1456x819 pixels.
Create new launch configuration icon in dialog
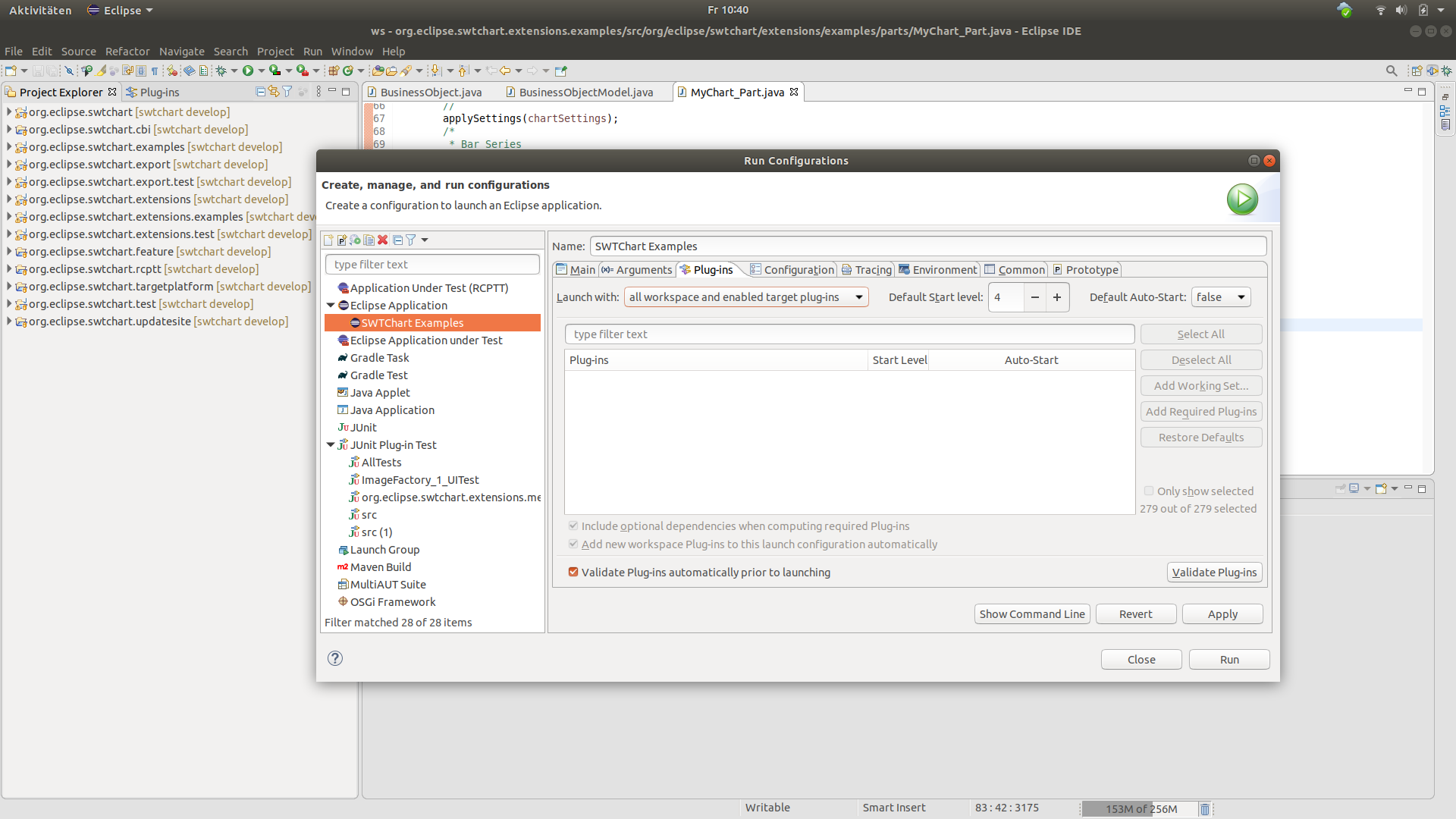point(328,240)
